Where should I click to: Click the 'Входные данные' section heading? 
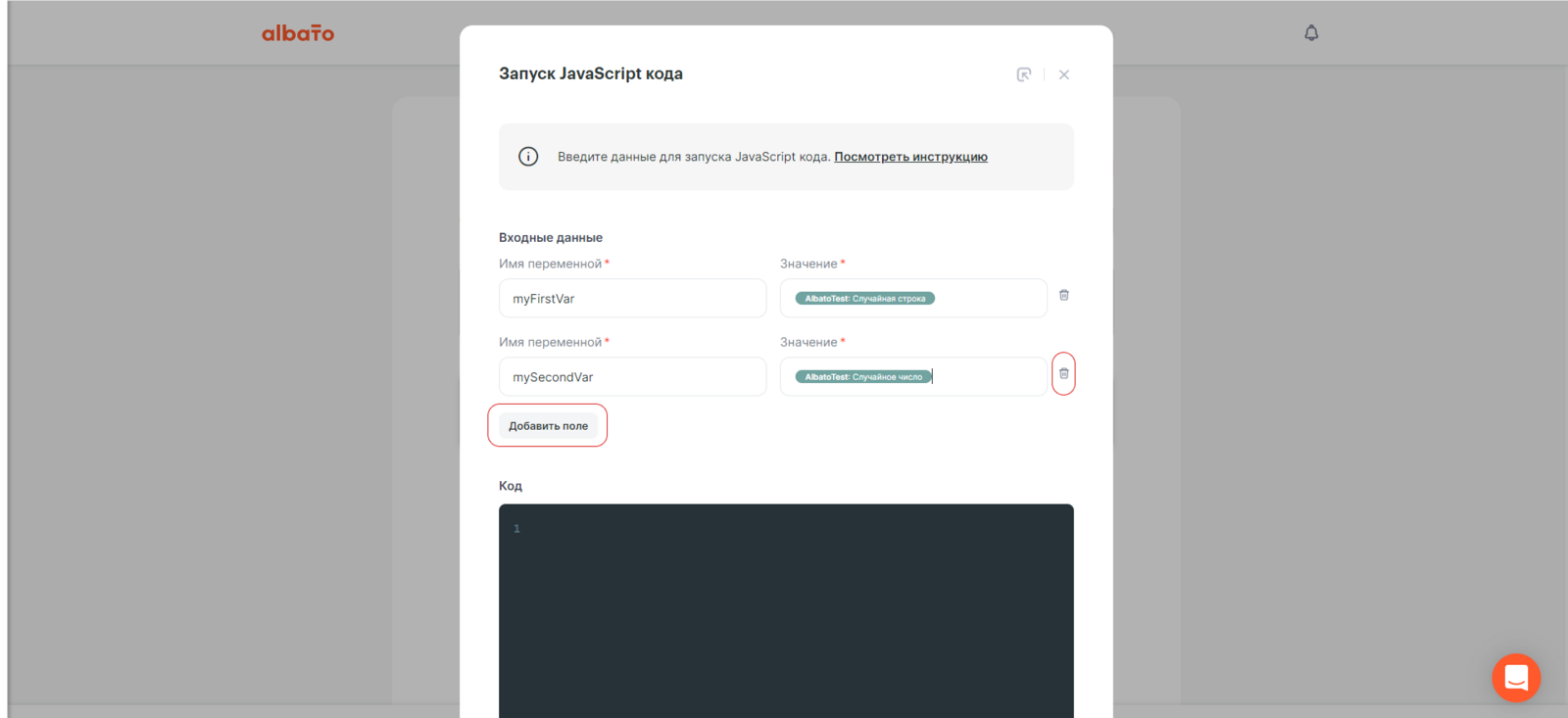[x=551, y=238]
